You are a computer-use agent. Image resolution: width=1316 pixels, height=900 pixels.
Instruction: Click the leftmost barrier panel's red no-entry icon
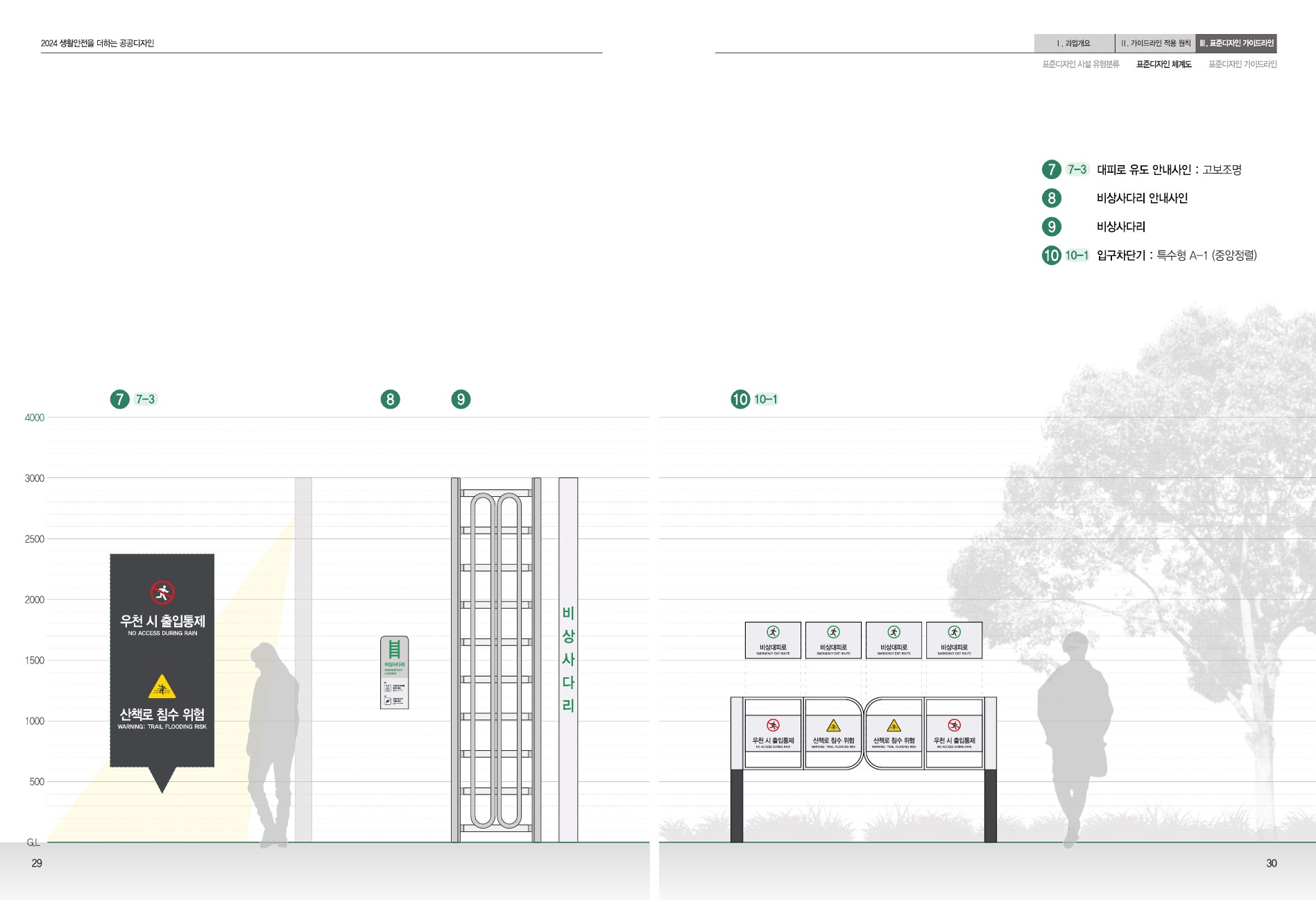(773, 725)
